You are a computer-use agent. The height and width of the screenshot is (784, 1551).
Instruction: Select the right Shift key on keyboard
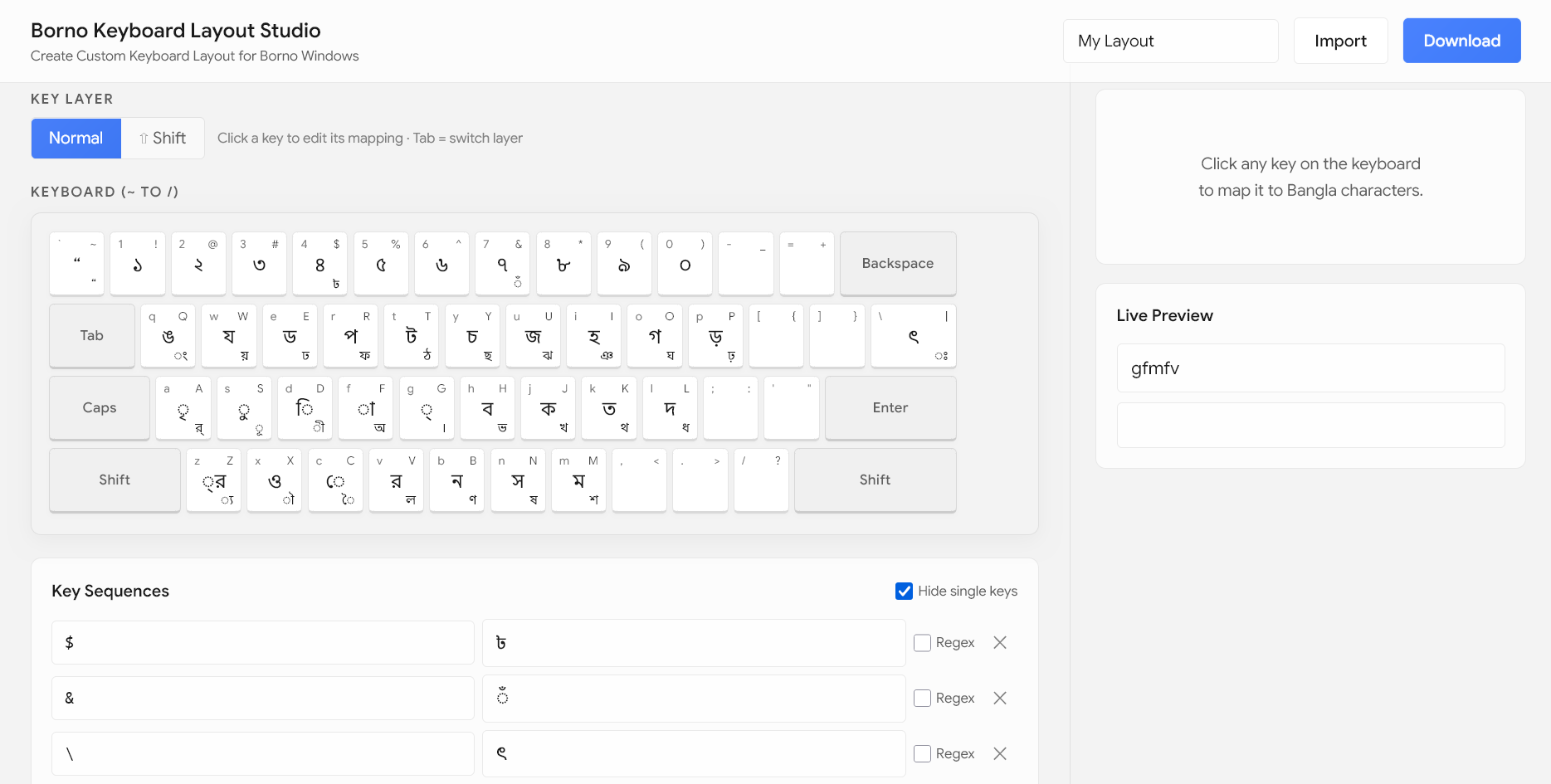875,480
